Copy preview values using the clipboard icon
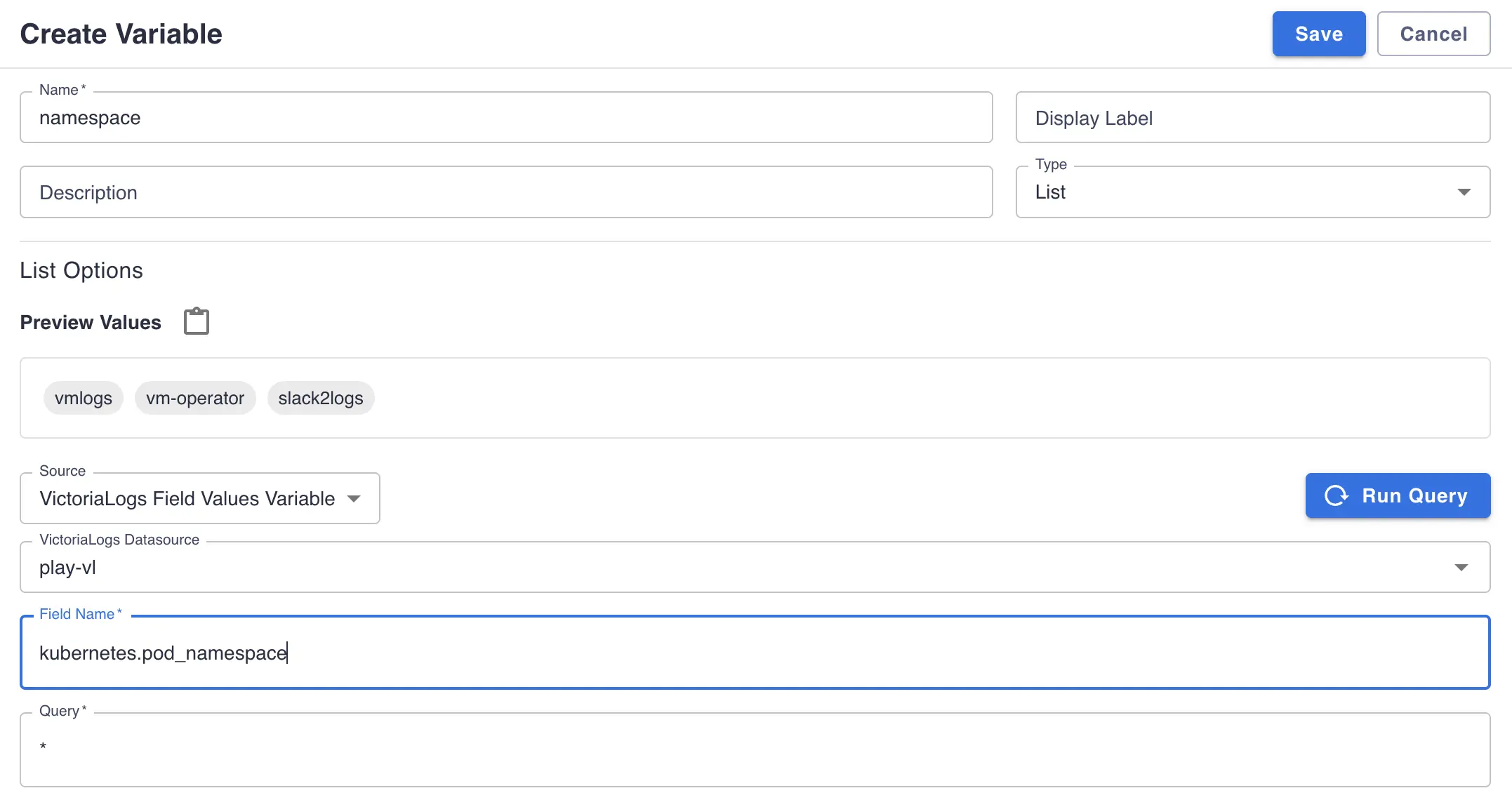The width and height of the screenshot is (1512, 807). (x=197, y=321)
